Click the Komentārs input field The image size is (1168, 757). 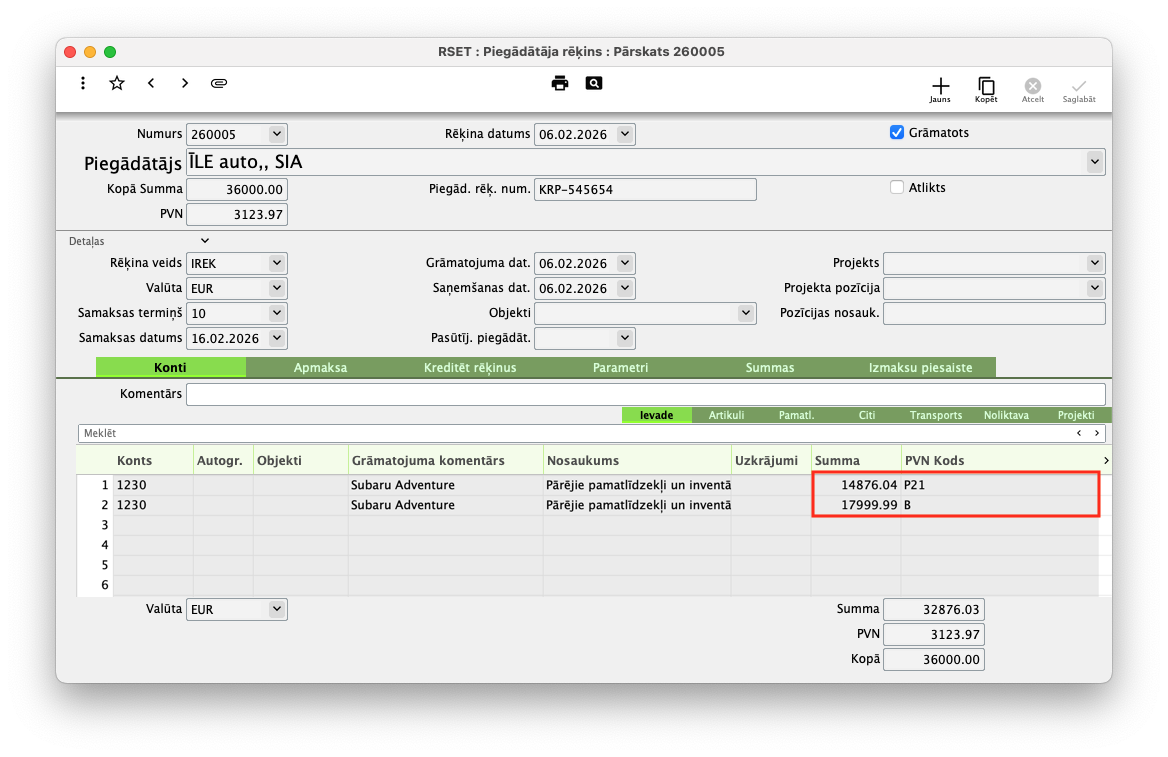pyautogui.click(x=645, y=394)
